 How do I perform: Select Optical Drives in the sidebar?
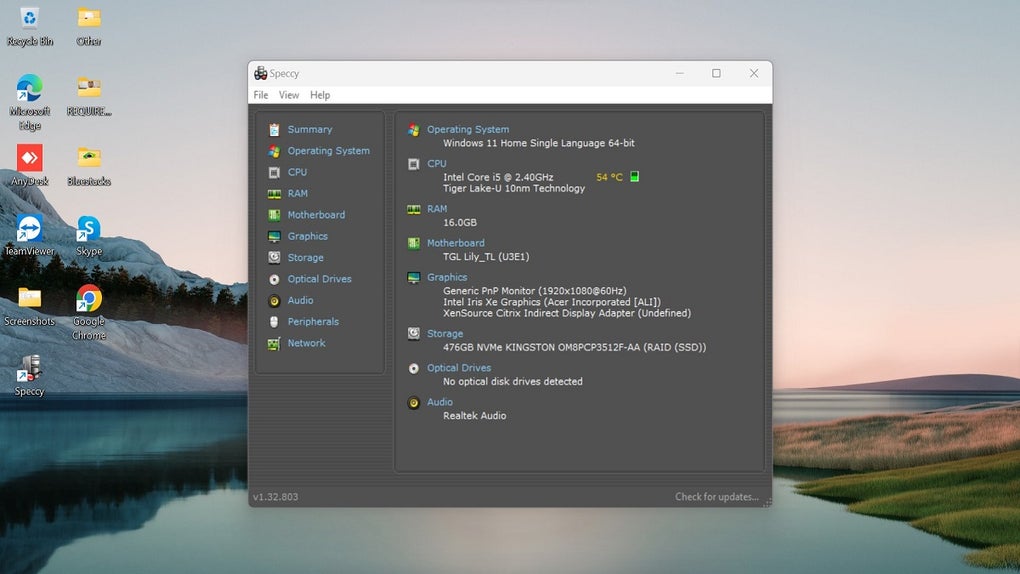coord(319,279)
